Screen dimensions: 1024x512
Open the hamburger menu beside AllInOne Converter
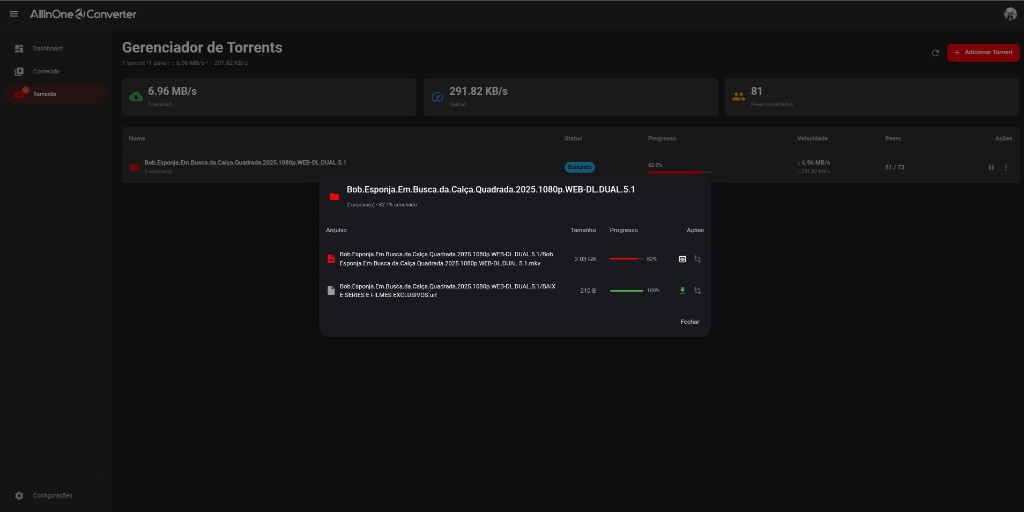point(14,14)
